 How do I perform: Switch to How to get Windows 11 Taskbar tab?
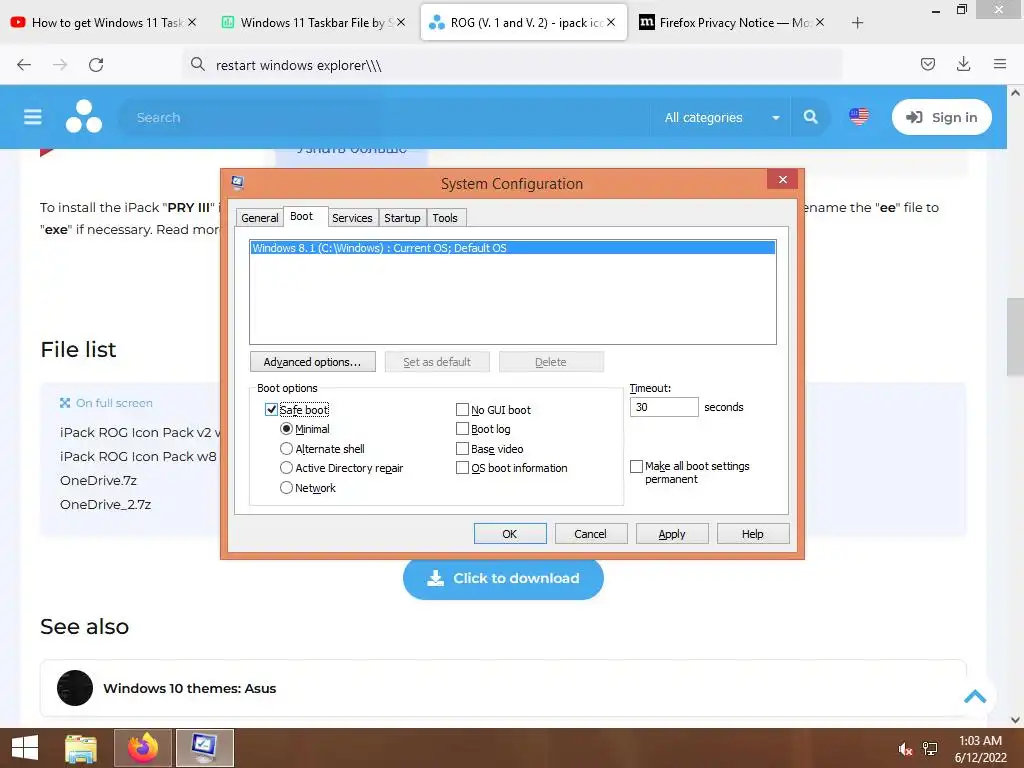pyautogui.click(x=104, y=23)
